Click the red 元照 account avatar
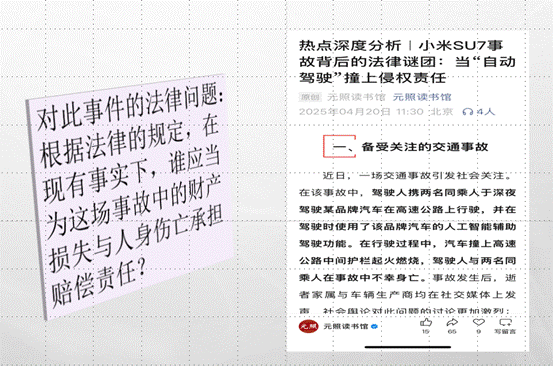Viewport: 553px width, 366px height. pos(309,327)
